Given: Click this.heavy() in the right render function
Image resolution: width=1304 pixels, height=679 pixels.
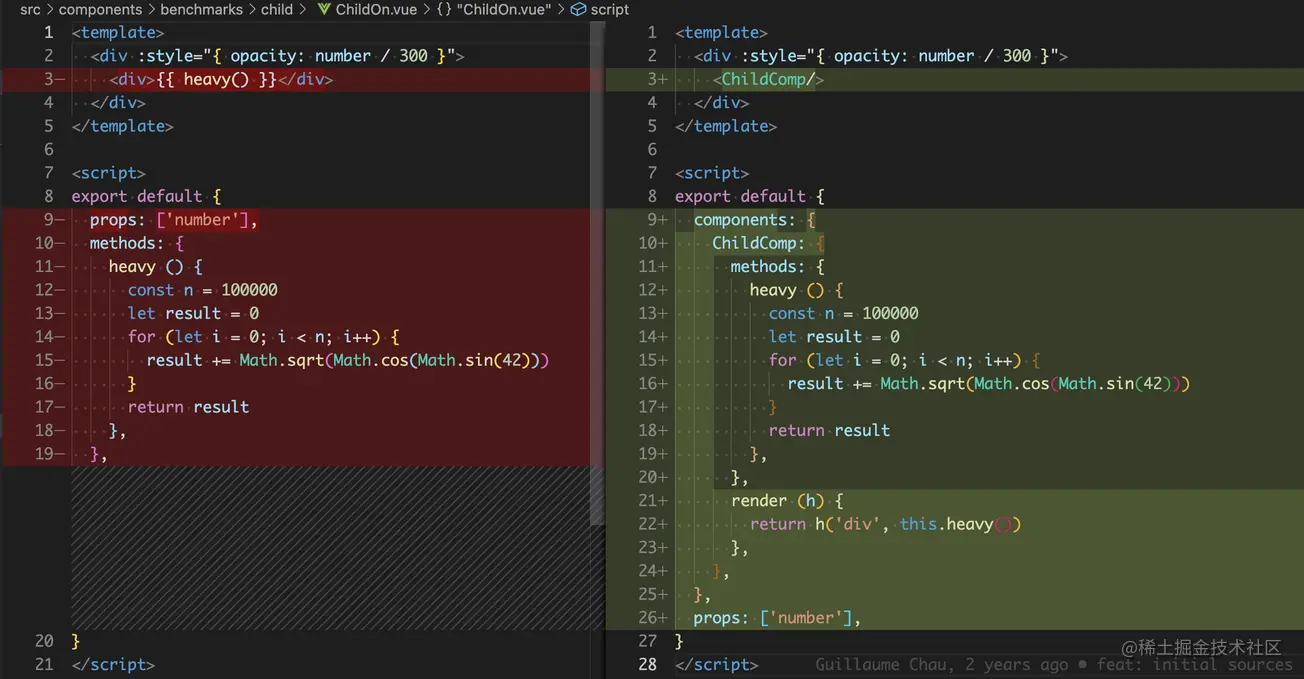Looking at the screenshot, I should 960,524.
